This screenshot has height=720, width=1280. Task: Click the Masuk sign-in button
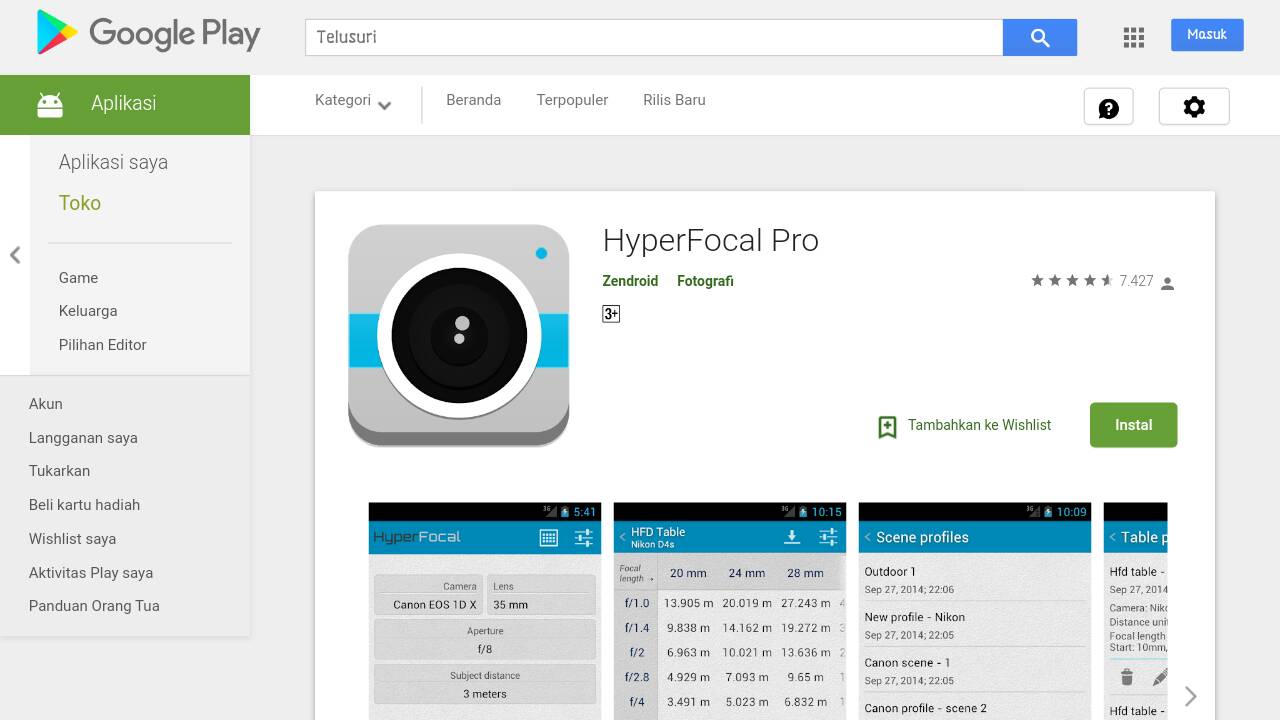click(1207, 35)
